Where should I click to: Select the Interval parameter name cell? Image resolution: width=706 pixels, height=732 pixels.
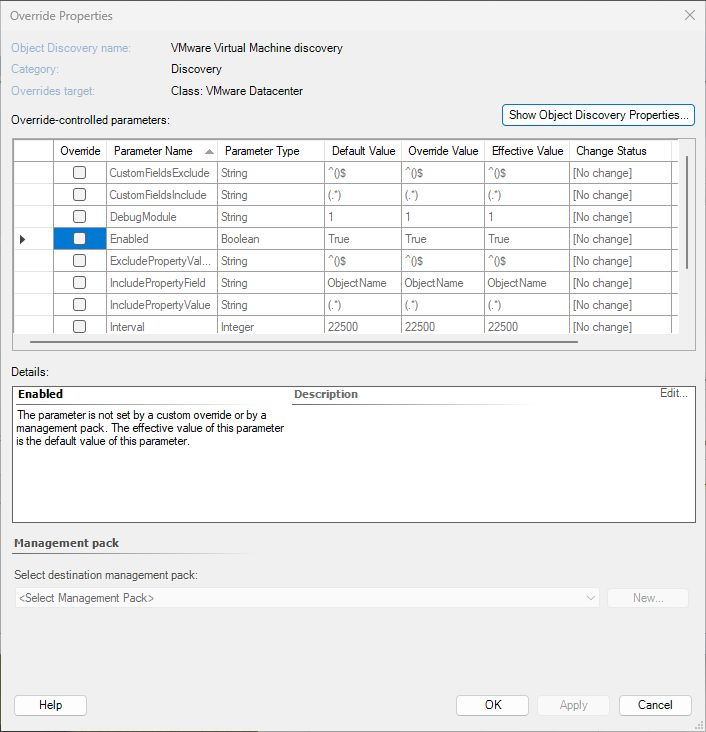click(162, 326)
